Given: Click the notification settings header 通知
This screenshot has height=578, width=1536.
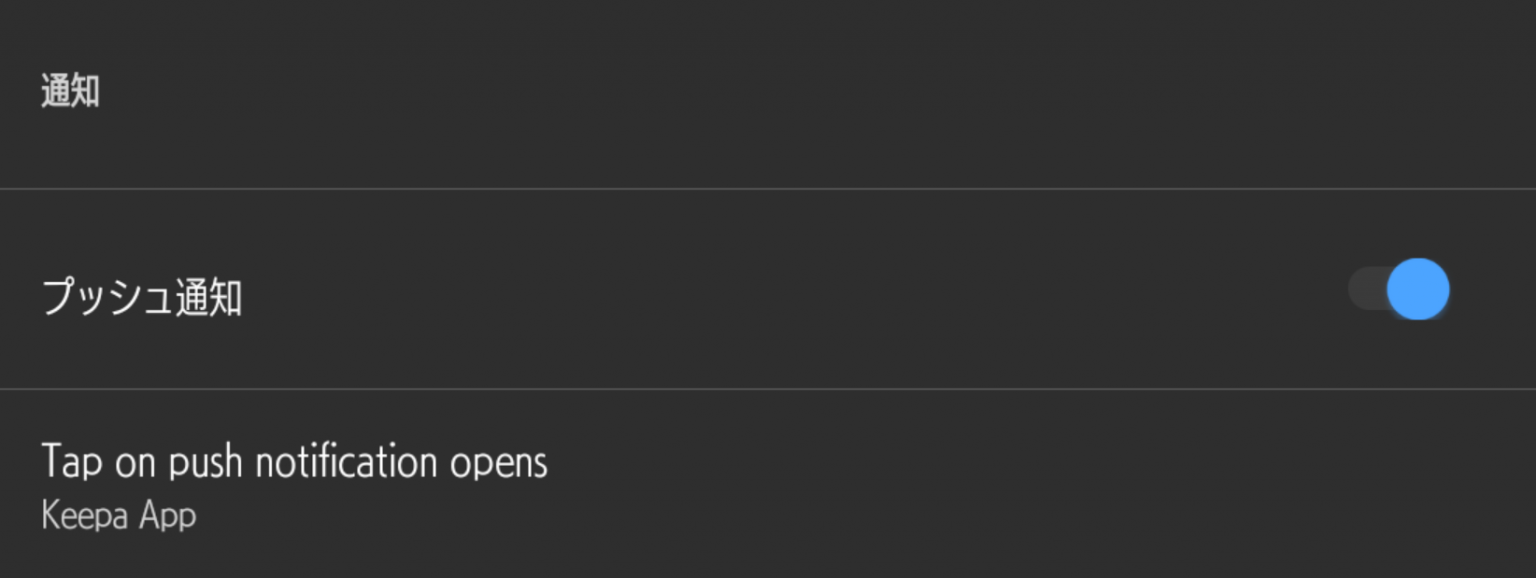Looking at the screenshot, I should [70, 91].
